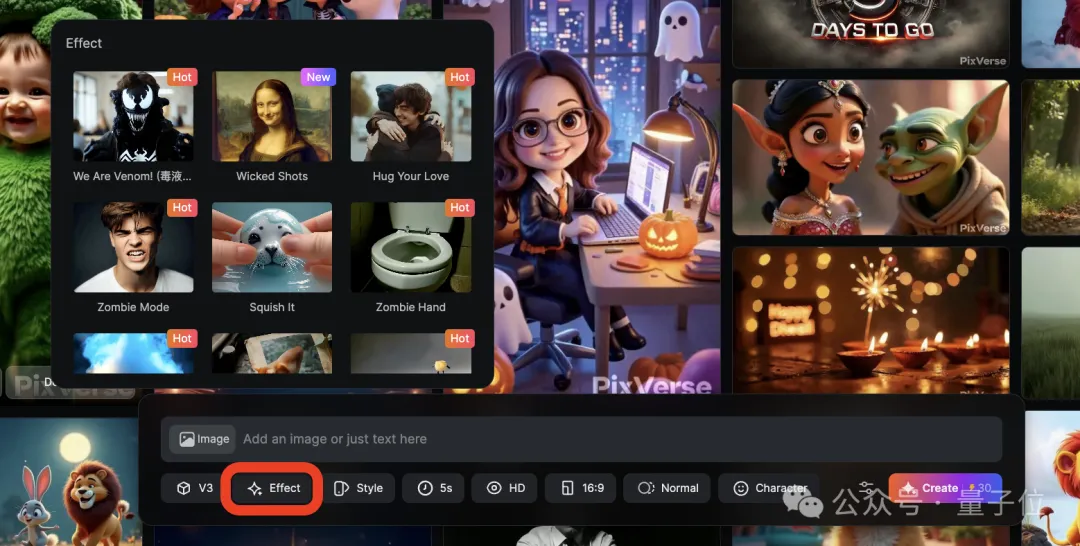
Task: Click the 'We Are Venom!' effect label
Action: [132, 176]
